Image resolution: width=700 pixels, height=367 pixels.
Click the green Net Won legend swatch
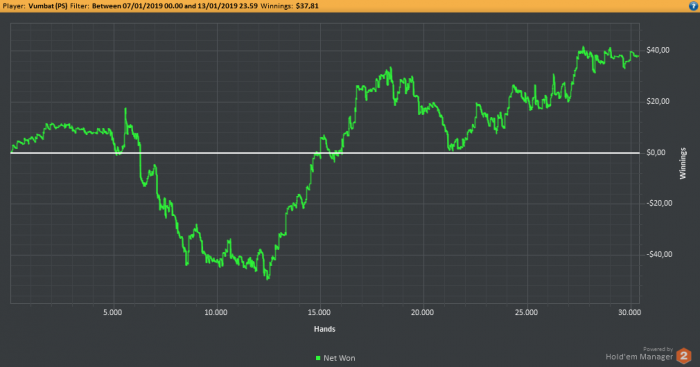point(318,358)
